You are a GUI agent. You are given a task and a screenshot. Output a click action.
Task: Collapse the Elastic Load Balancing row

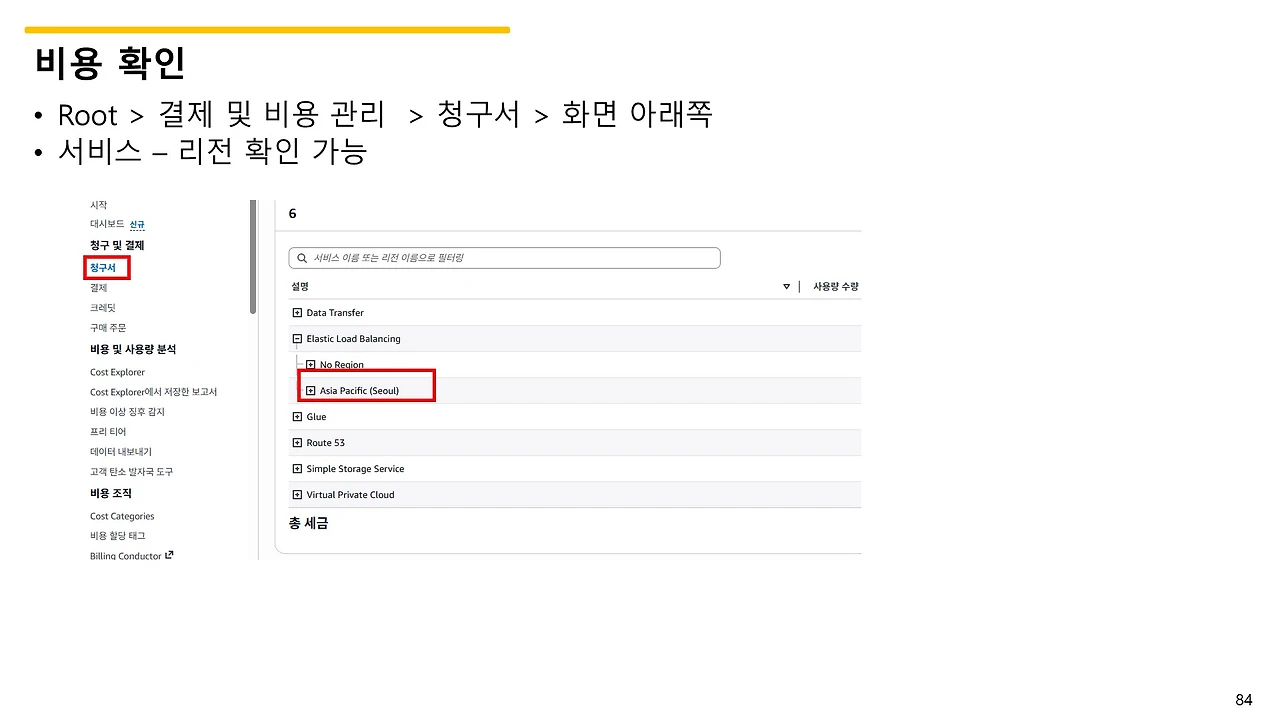(297, 339)
